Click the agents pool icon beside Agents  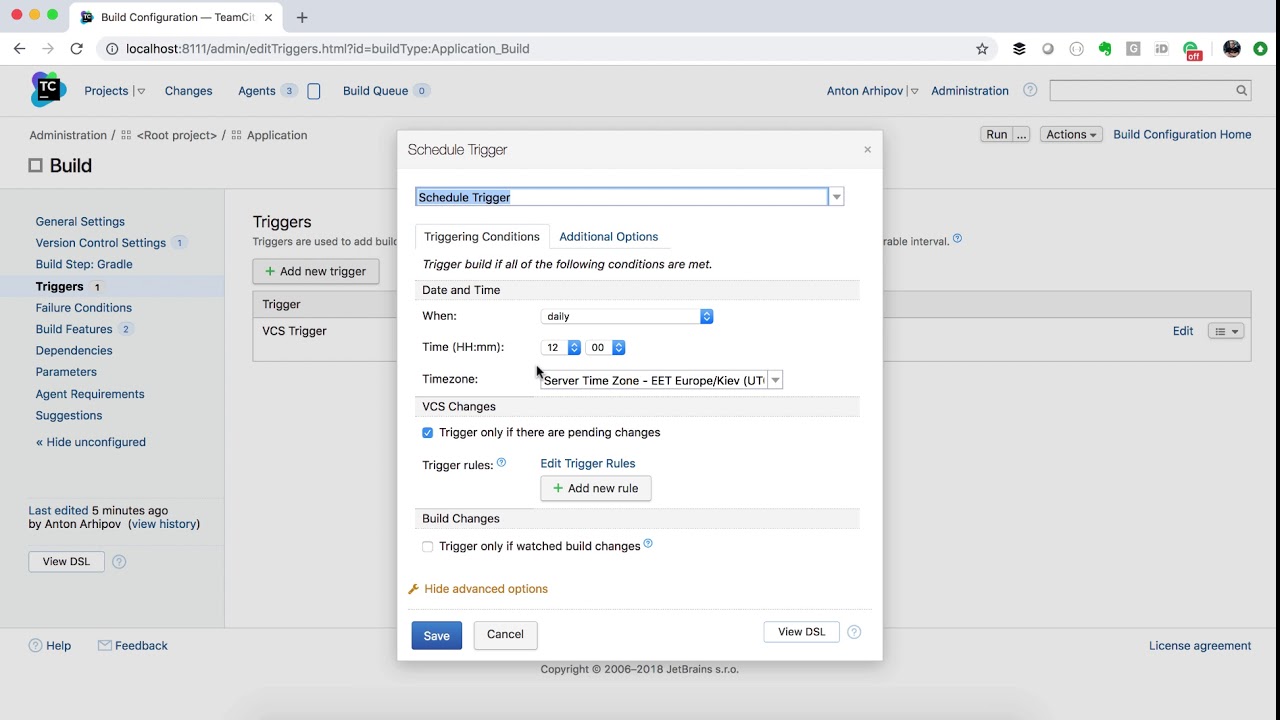point(313,91)
